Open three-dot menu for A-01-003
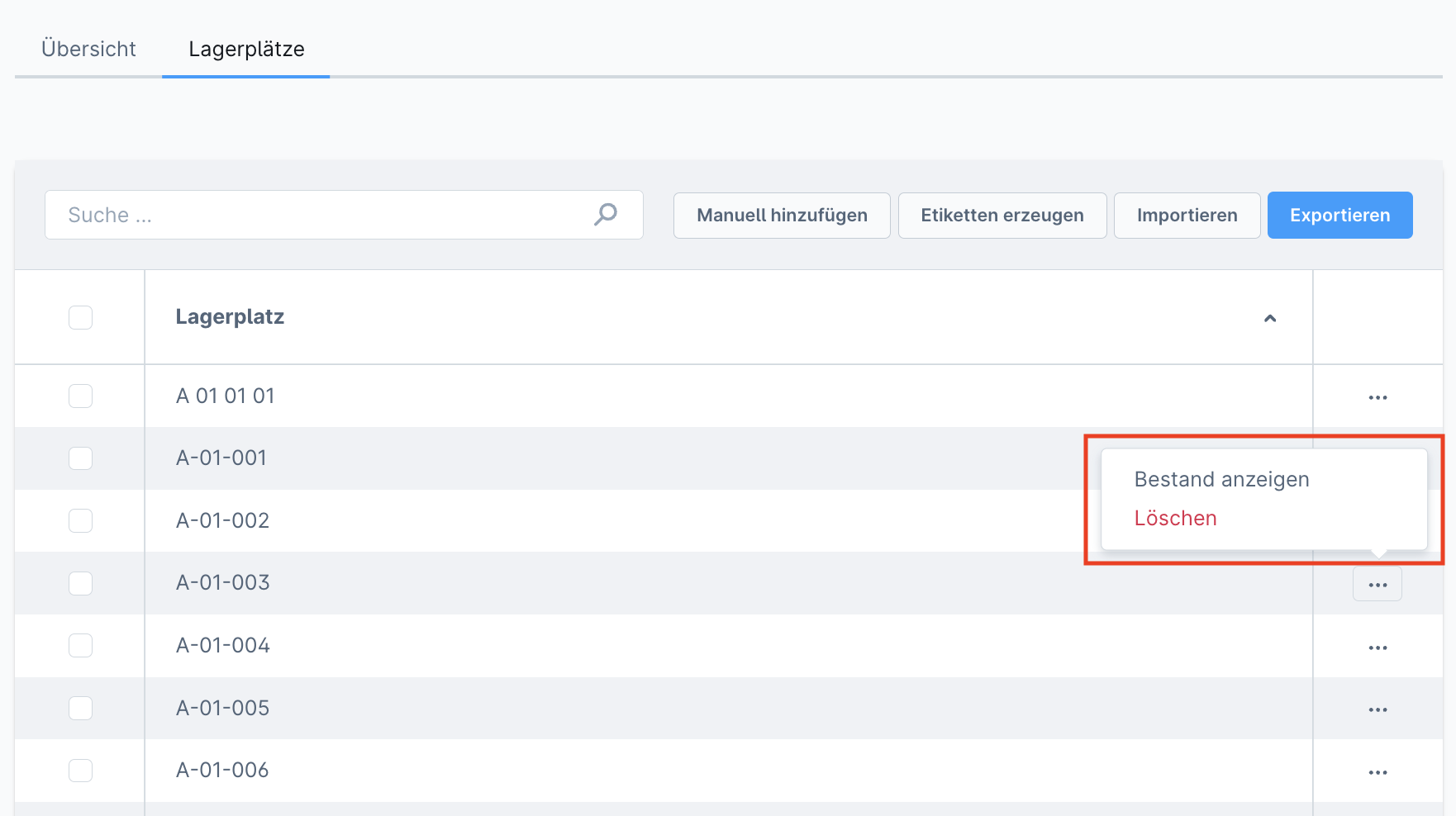 click(1377, 585)
